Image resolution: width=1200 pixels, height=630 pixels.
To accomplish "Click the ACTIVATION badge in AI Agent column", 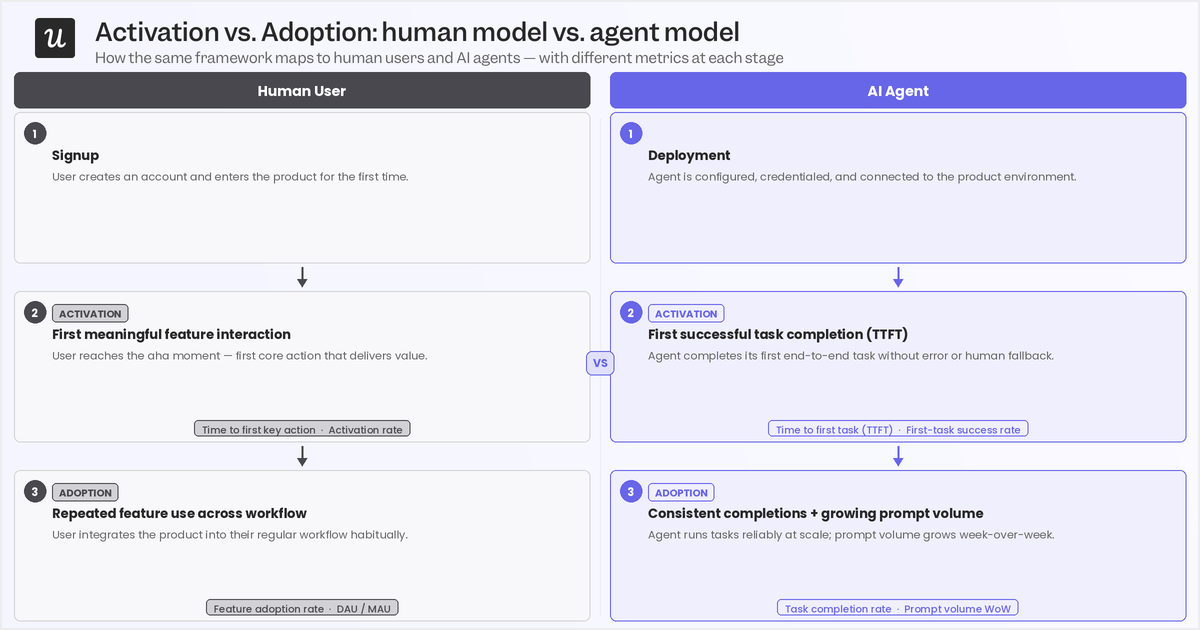I will pyautogui.click(x=686, y=314).
